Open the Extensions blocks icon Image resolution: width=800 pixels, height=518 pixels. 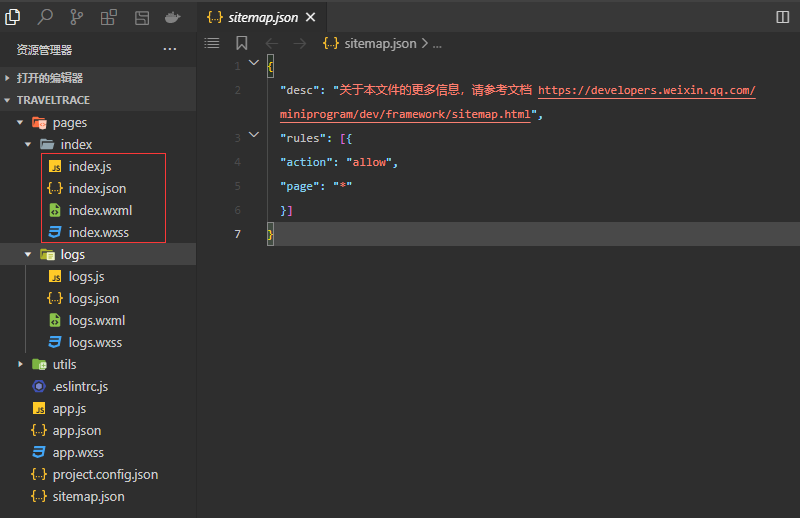[x=109, y=17]
